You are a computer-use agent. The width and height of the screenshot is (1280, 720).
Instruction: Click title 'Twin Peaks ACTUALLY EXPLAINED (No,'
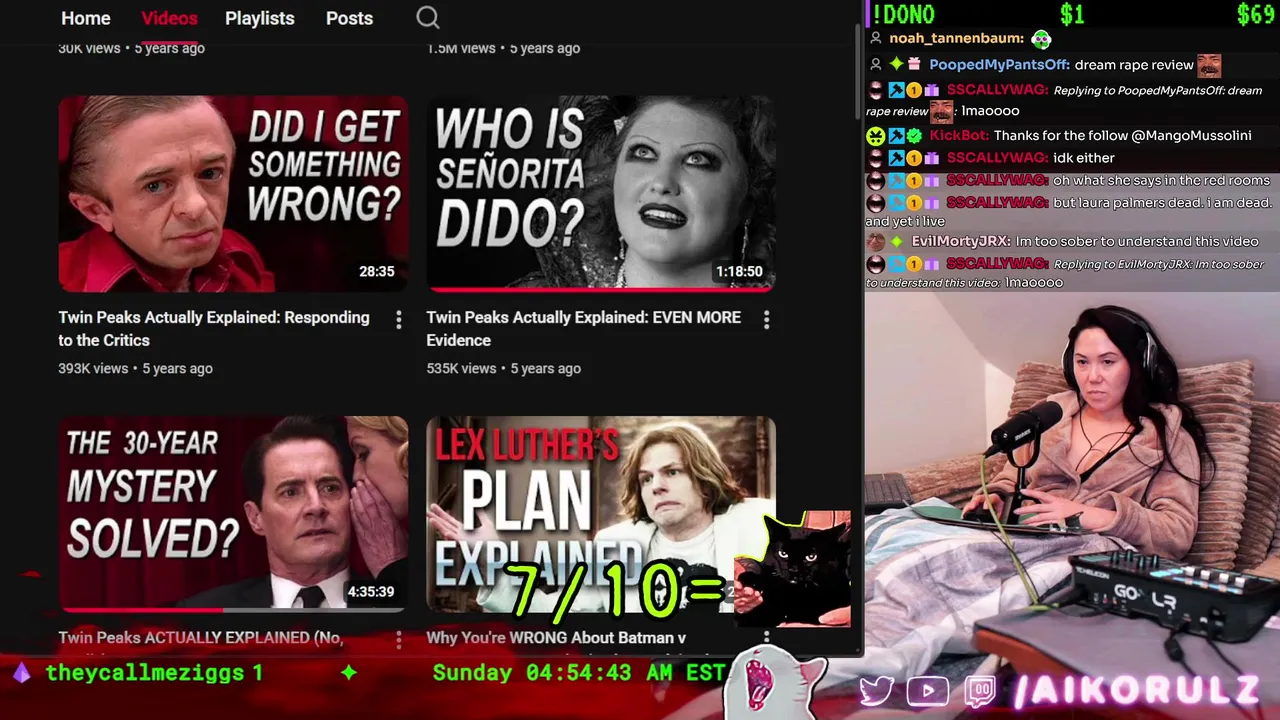200,637
